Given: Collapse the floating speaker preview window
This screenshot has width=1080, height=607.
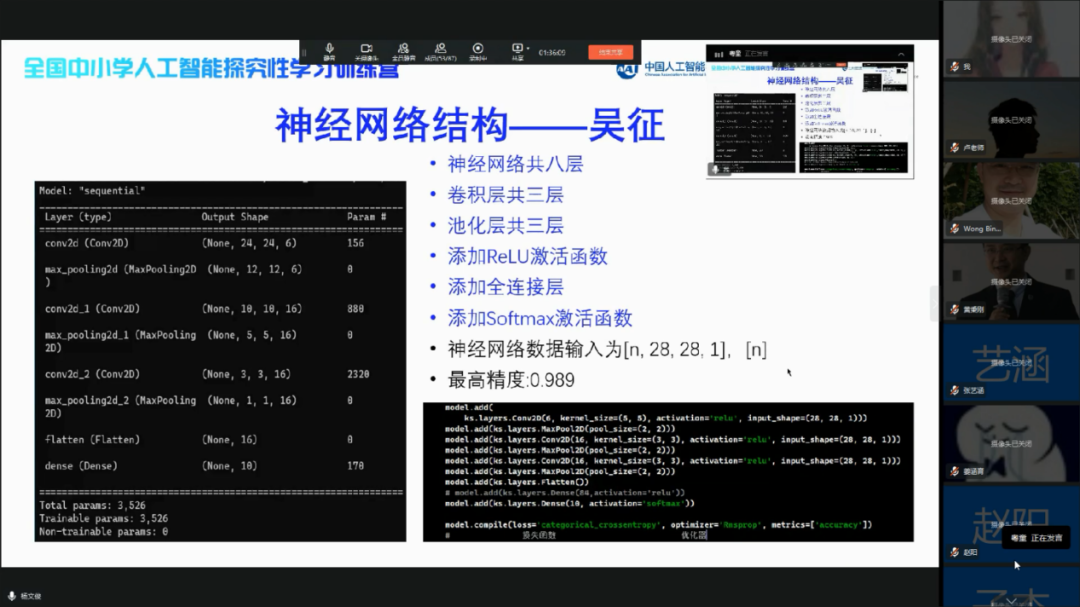Looking at the screenshot, I should [900, 53].
